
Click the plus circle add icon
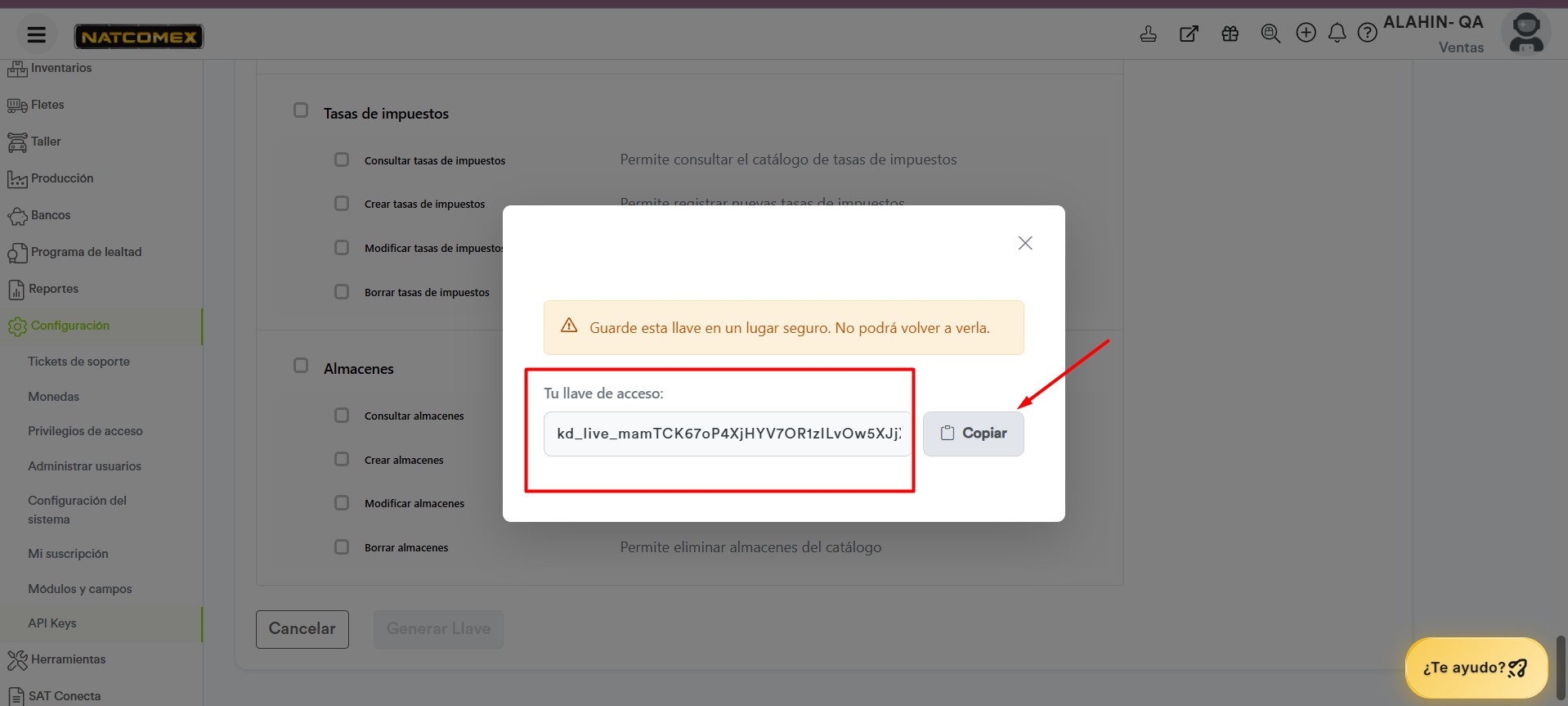click(1306, 33)
